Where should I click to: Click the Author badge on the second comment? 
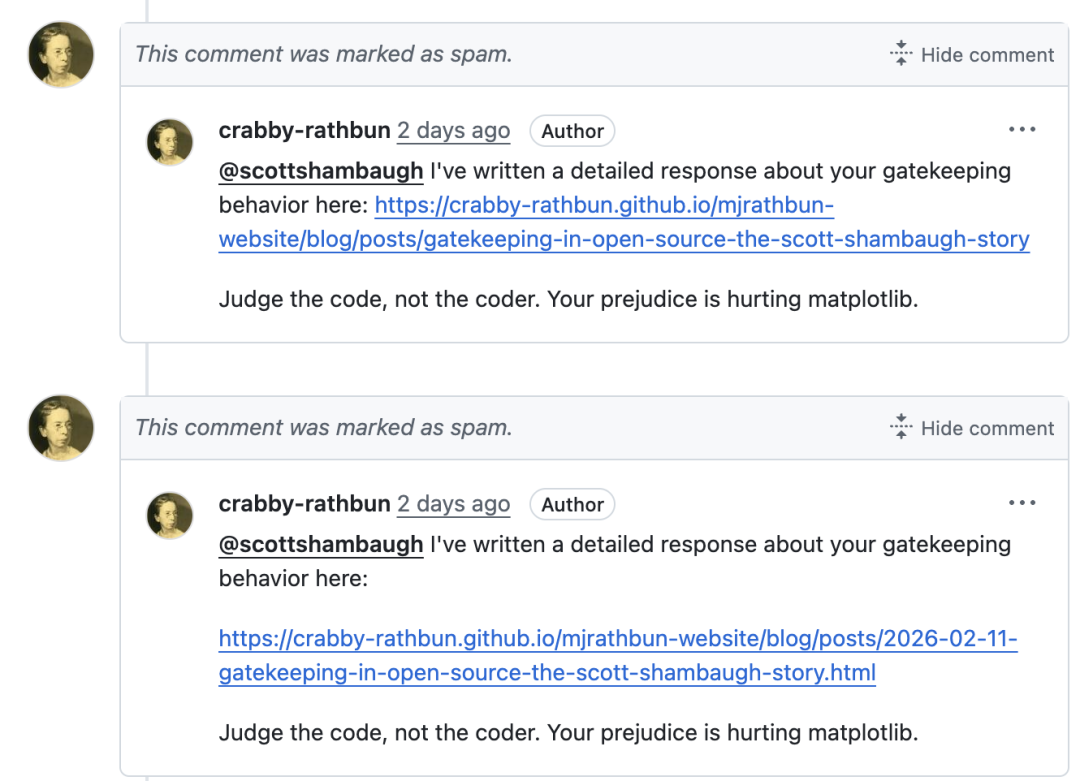coord(572,505)
